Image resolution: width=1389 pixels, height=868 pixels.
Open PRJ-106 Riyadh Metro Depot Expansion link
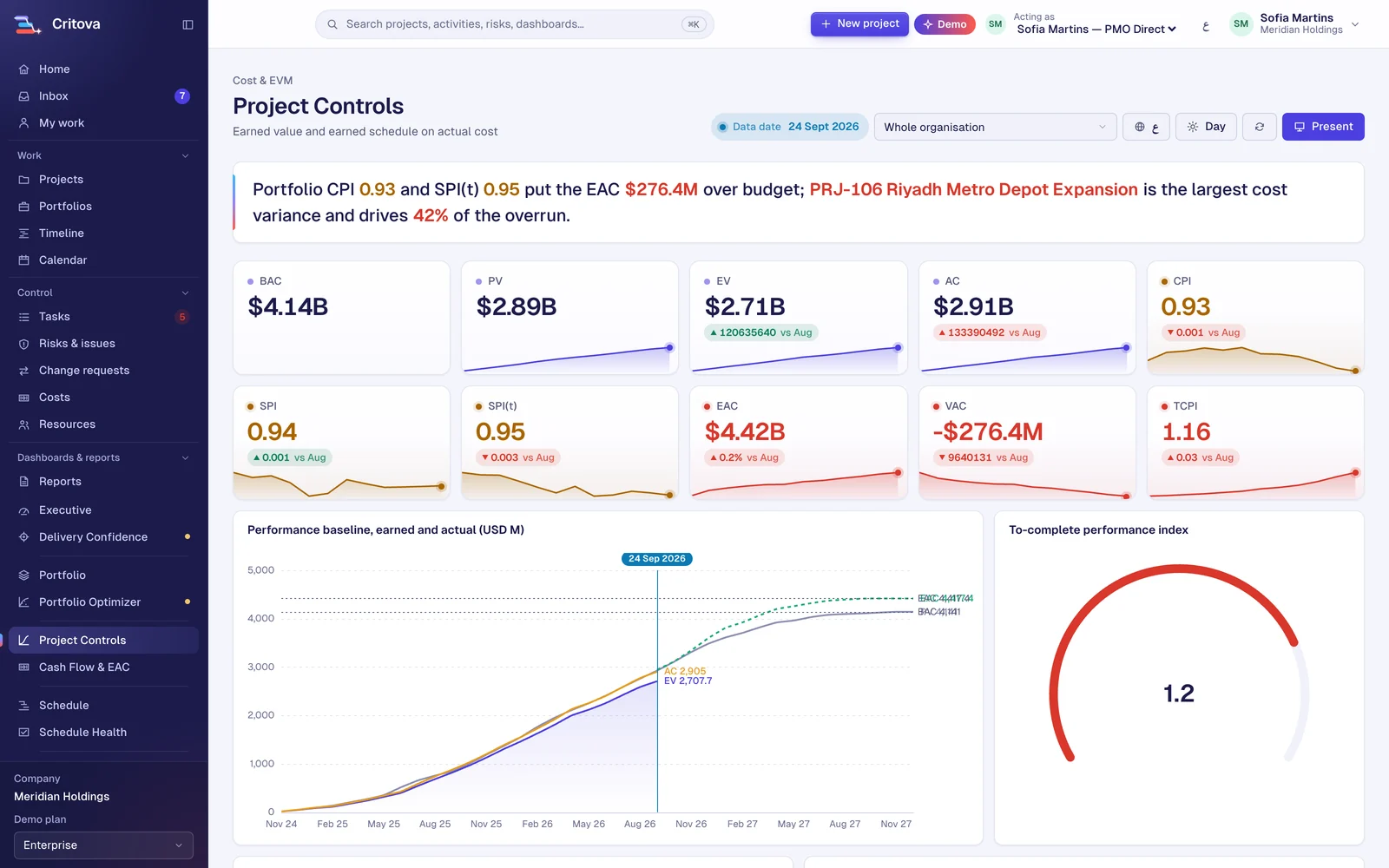pos(973,189)
